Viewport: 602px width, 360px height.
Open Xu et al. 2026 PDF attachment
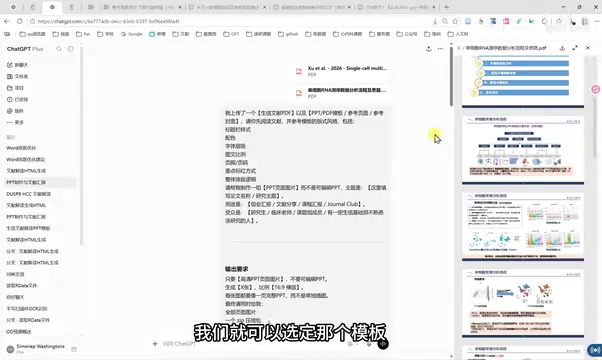click(341, 71)
